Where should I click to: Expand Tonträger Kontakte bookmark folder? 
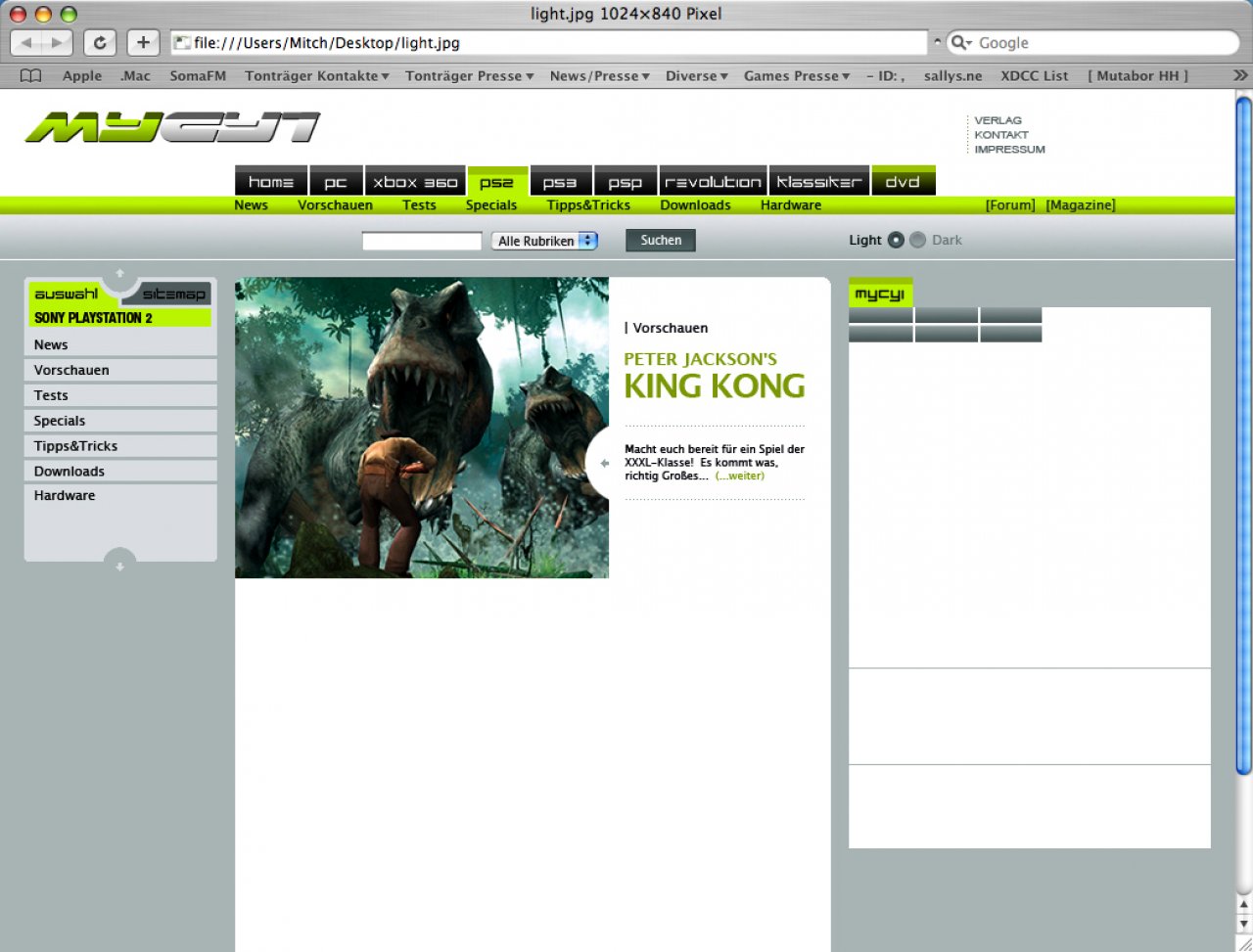[317, 75]
